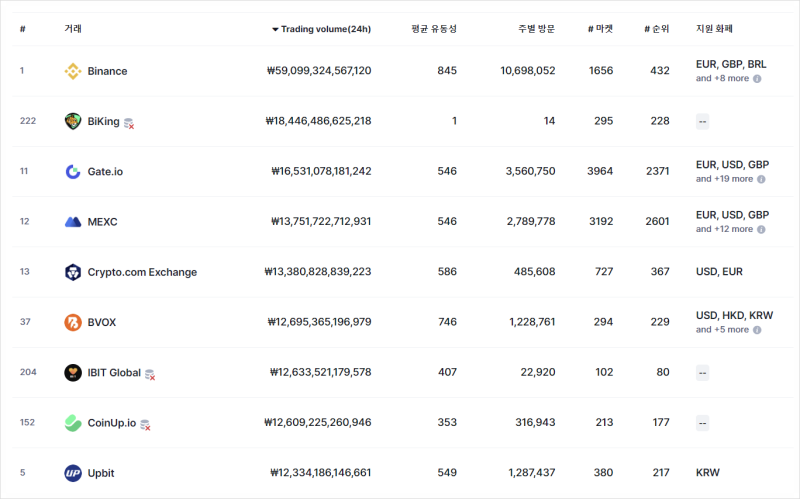Open the BiKing exchange link
800x499 pixels.
tap(104, 121)
